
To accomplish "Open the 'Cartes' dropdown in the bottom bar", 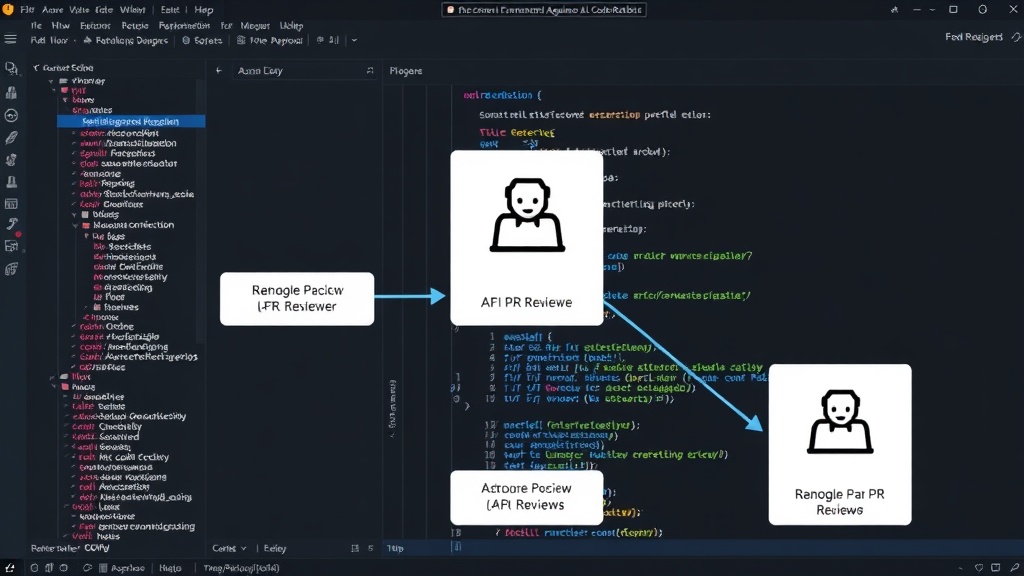I will tap(229, 549).
